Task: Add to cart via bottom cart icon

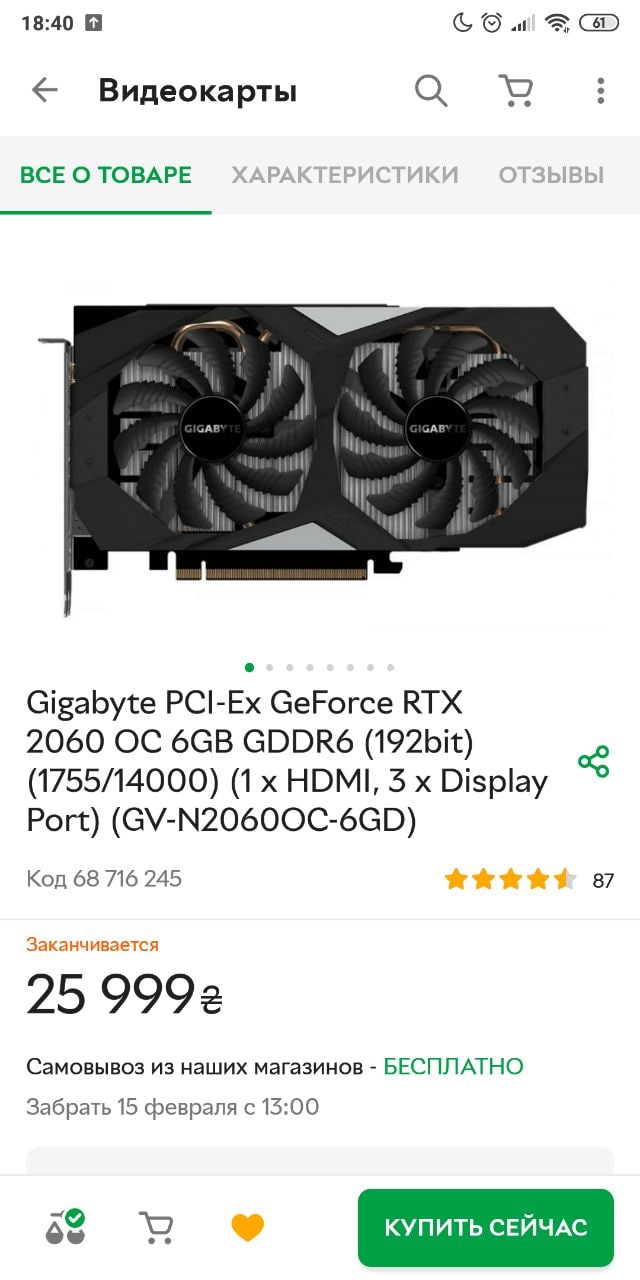Action: 155,1227
